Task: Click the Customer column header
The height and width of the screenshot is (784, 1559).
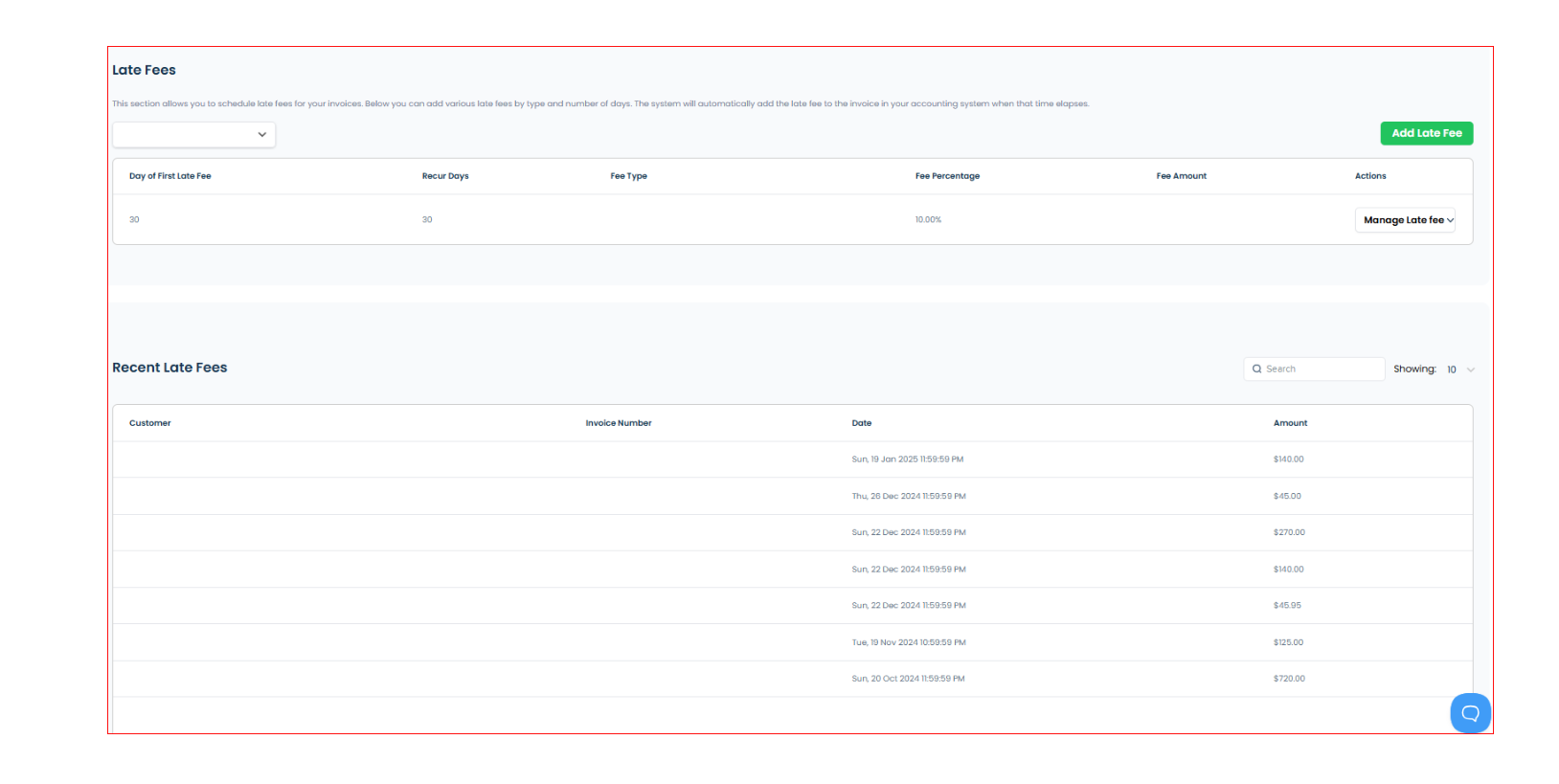Action: [150, 423]
